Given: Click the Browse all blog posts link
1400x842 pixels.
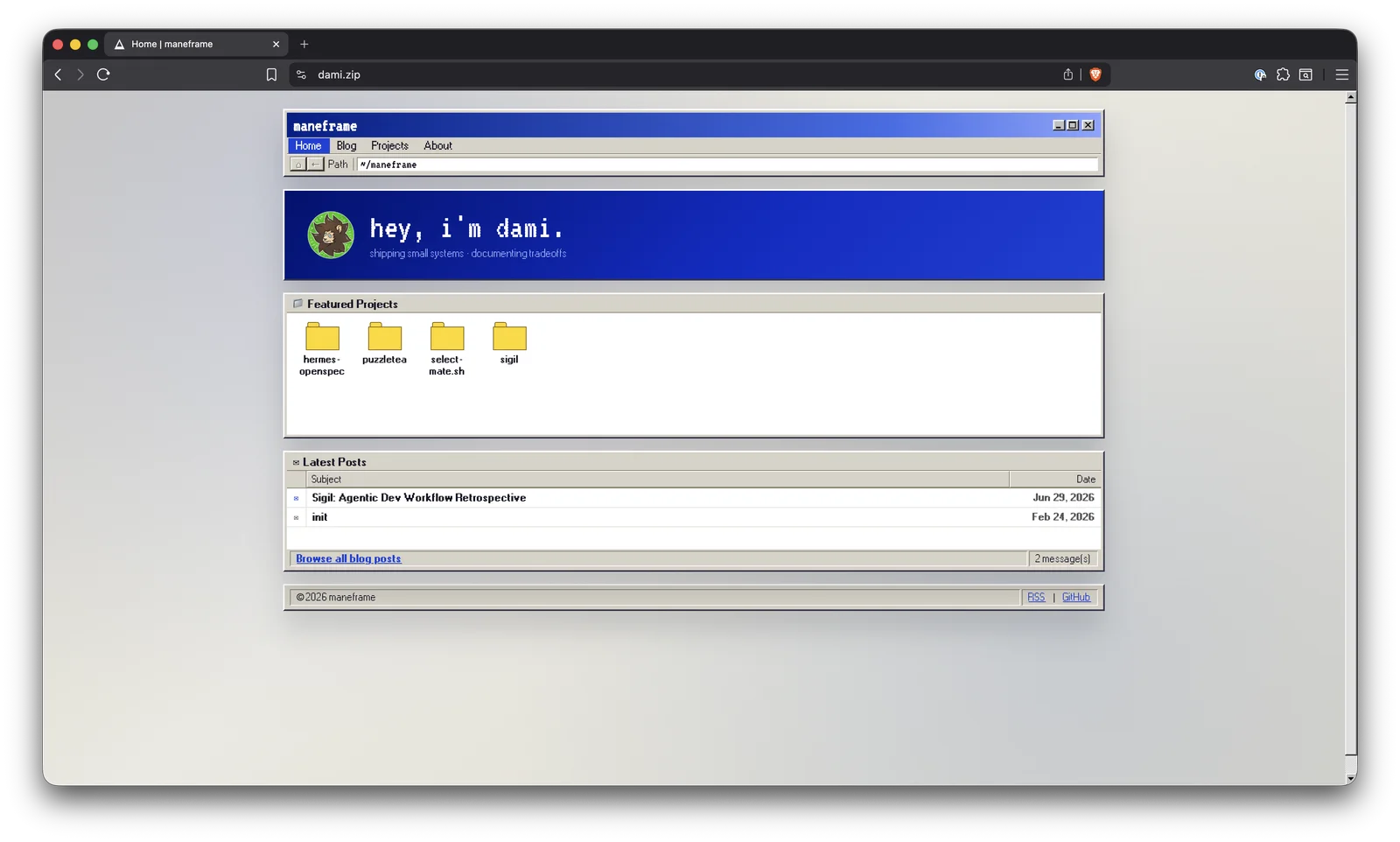Looking at the screenshot, I should point(348,558).
